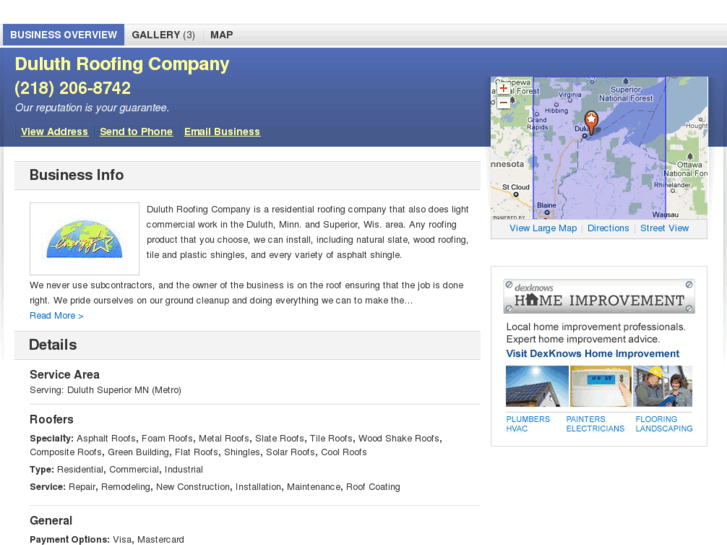727x545 pixels.
Task: Zoom in on the map with plus button
Action: [x=504, y=88]
